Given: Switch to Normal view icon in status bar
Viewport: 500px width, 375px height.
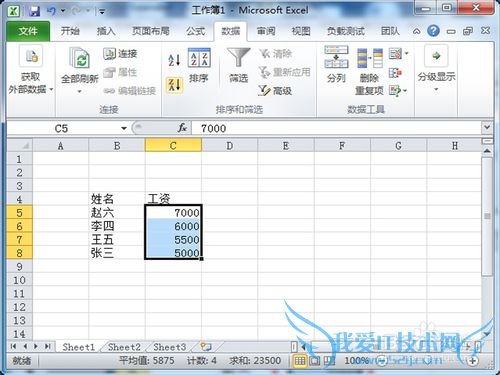Looking at the screenshot, I should (x=299, y=360).
